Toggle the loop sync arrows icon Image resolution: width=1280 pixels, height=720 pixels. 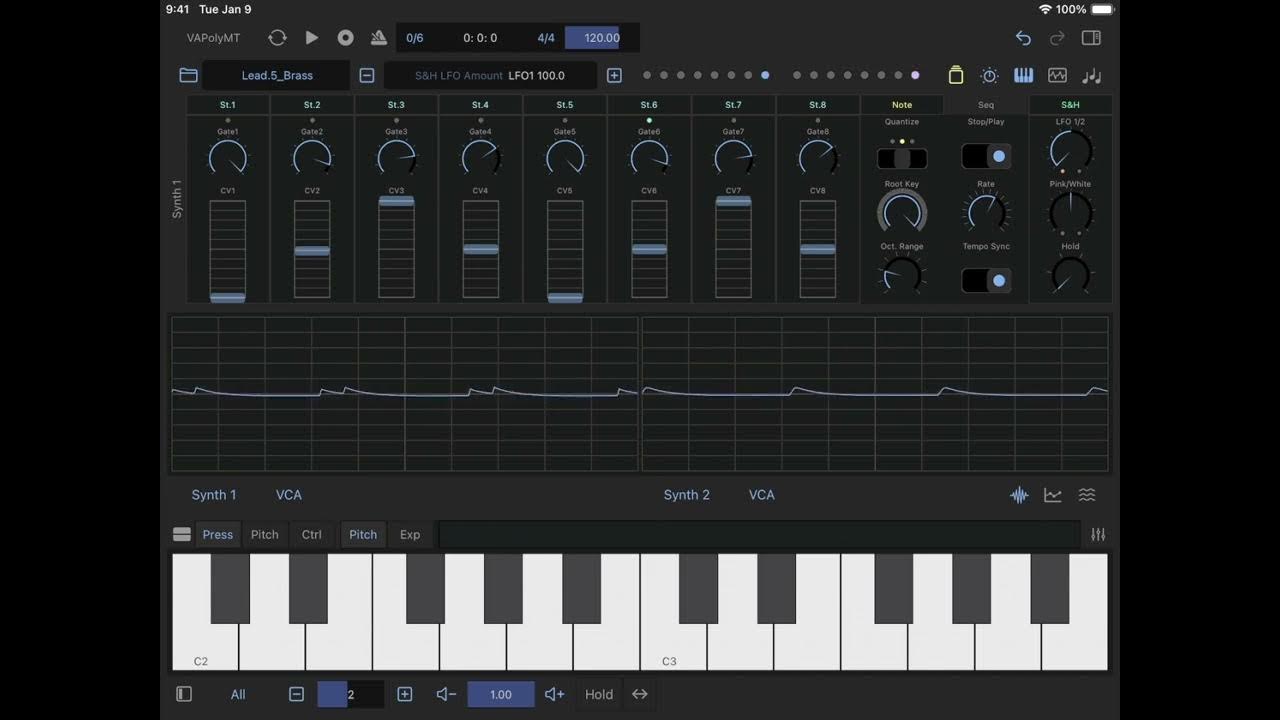point(278,38)
